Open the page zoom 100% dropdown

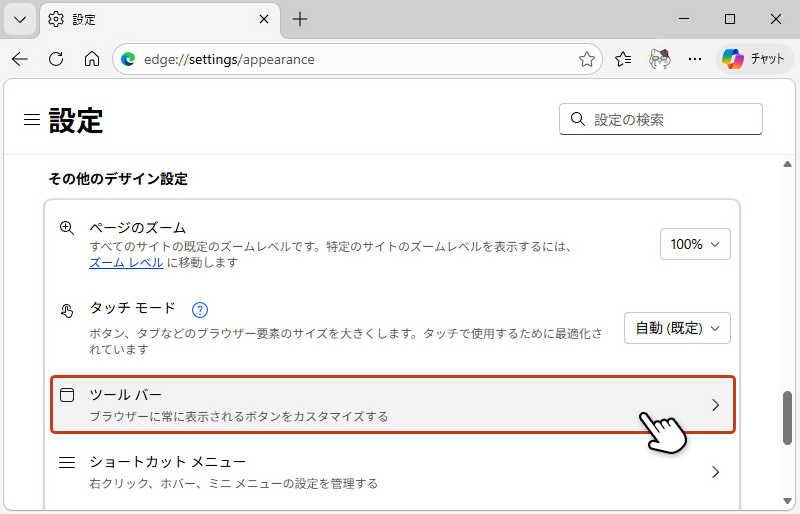(x=695, y=244)
